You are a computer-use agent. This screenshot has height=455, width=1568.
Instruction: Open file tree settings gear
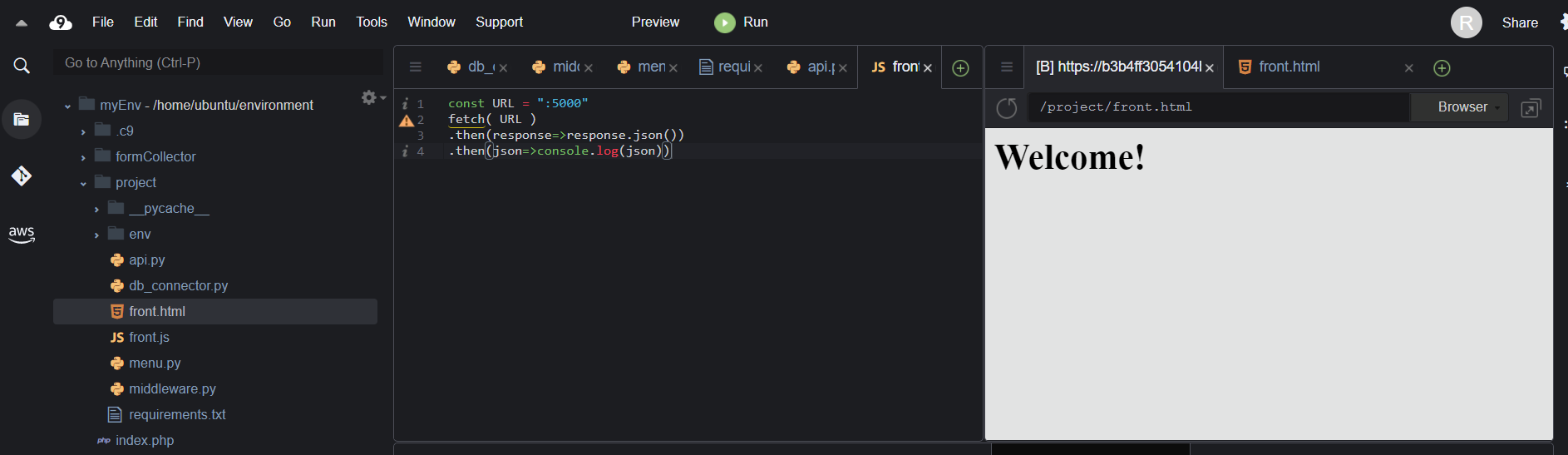click(x=369, y=97)
